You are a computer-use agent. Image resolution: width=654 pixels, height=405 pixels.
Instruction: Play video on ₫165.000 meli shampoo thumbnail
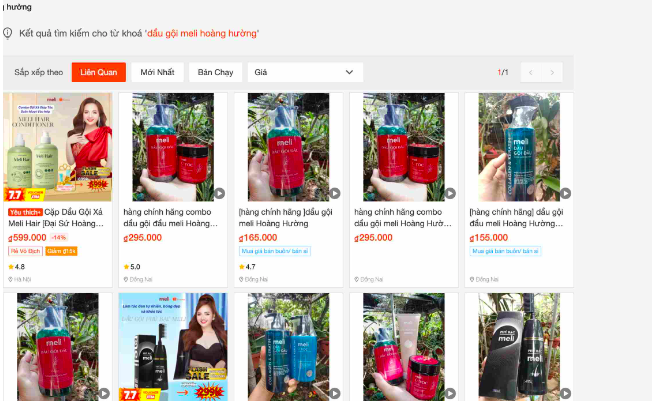(x=335, y=194)
